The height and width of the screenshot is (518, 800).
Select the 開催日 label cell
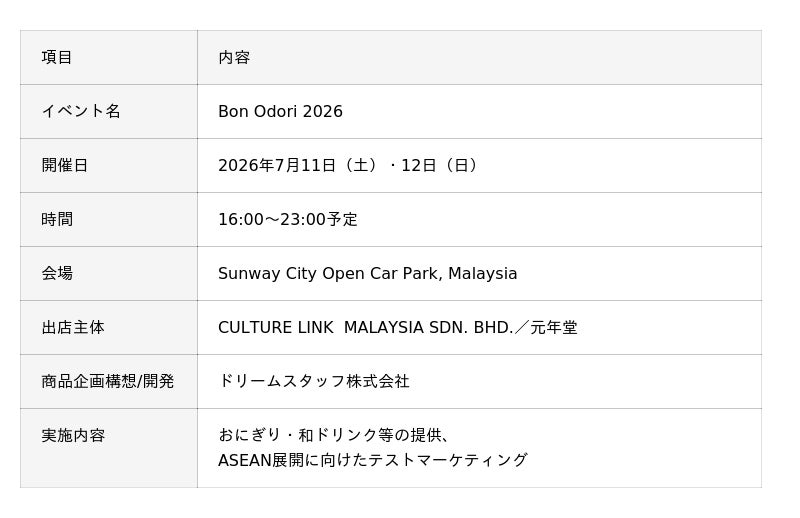click(x=109, y=165)
